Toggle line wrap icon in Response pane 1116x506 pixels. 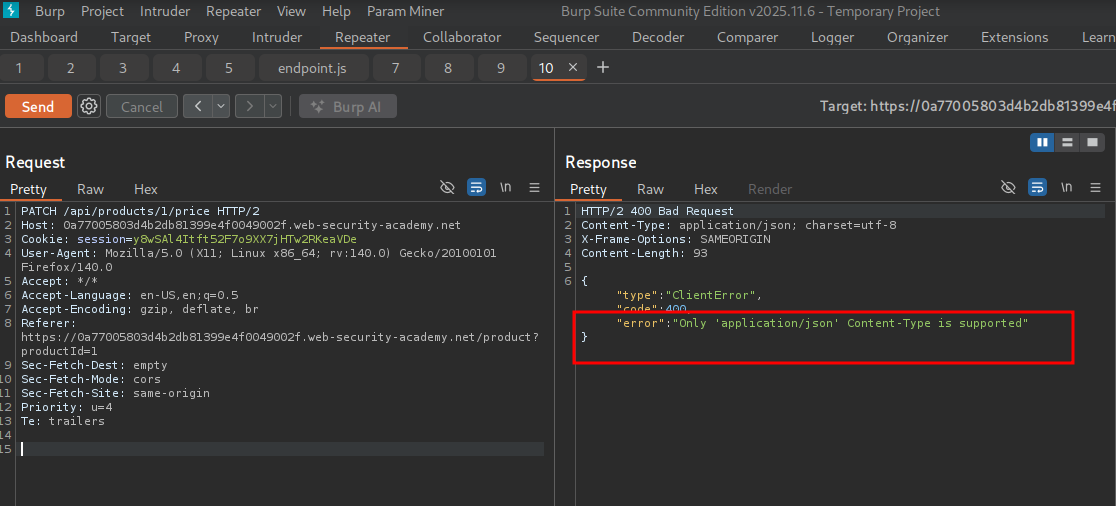[1037, 188]
